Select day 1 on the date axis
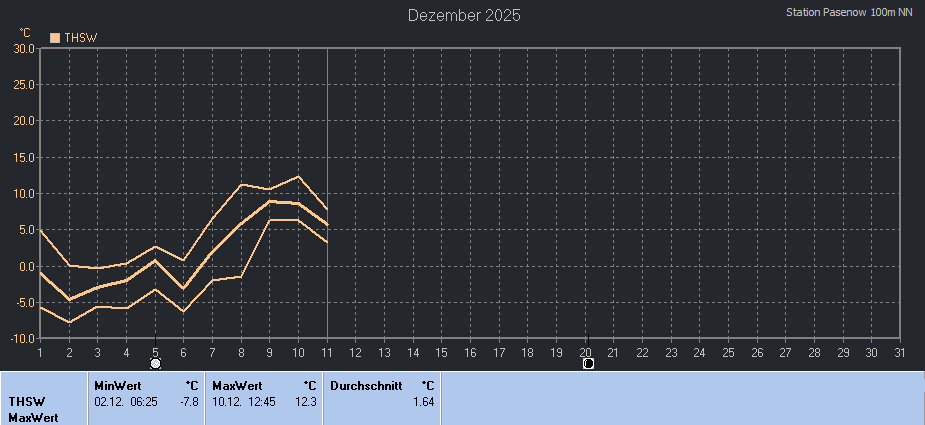The width and height of the screenshot is (925, 425). tap(40, 352)
